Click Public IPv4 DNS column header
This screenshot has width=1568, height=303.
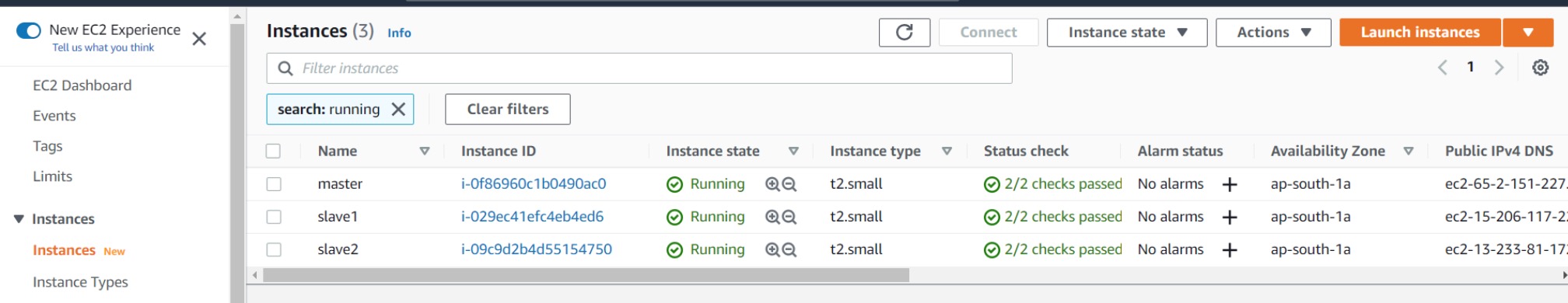point(1499,151)
